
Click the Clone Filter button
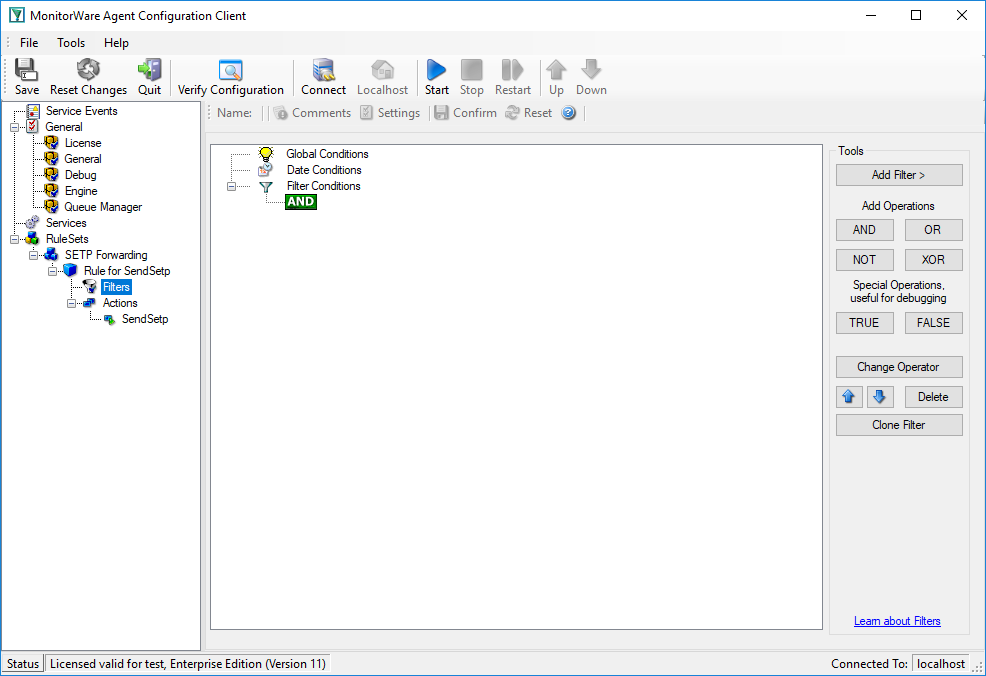[899, 425]
